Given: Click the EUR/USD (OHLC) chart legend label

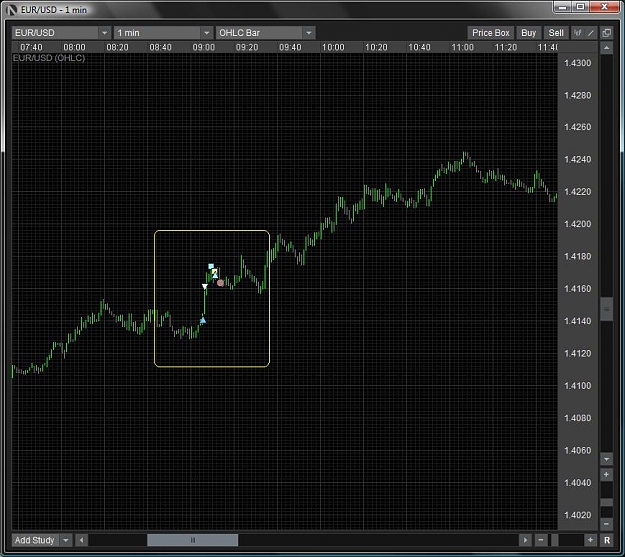Looking at the screenshot, I should click(x=49, y=58).
